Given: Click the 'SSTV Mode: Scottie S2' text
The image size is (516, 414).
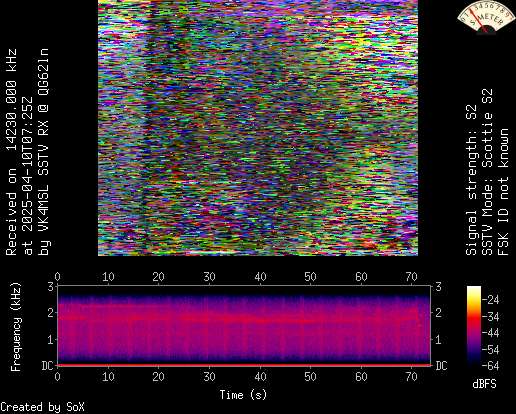Looking at the screenshot, I should click(x=488, y=172).
